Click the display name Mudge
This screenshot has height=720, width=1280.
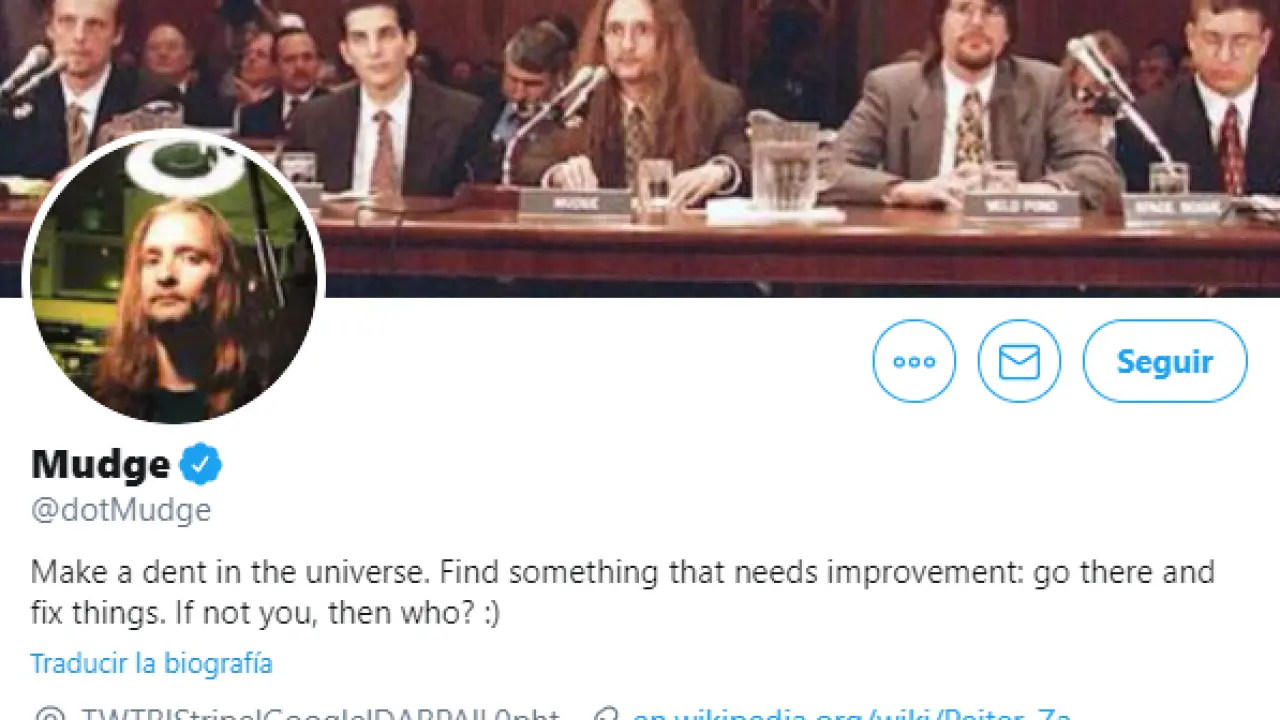[x=100, y=465]
